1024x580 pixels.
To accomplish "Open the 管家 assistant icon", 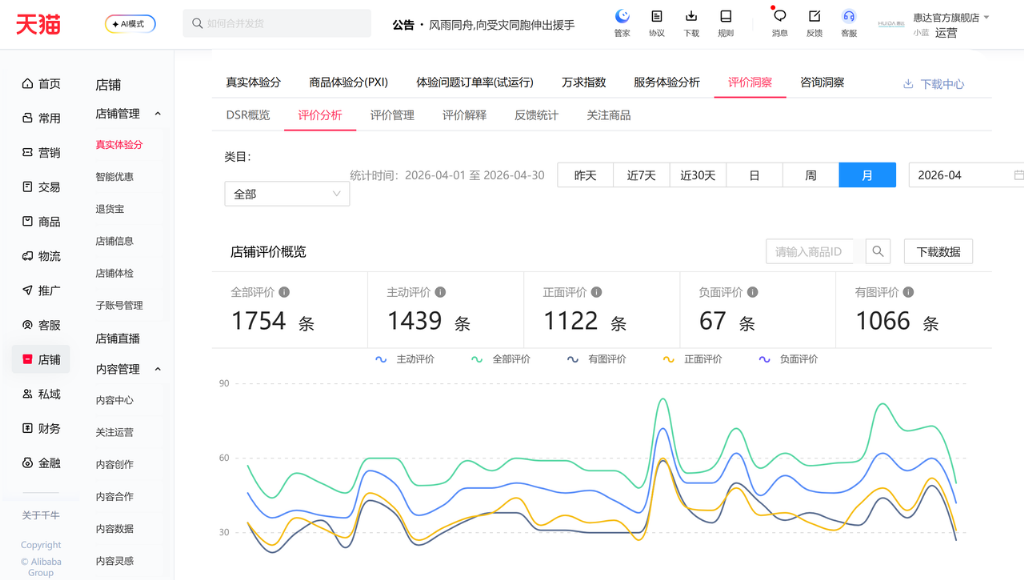I will [x=622, y=23].
